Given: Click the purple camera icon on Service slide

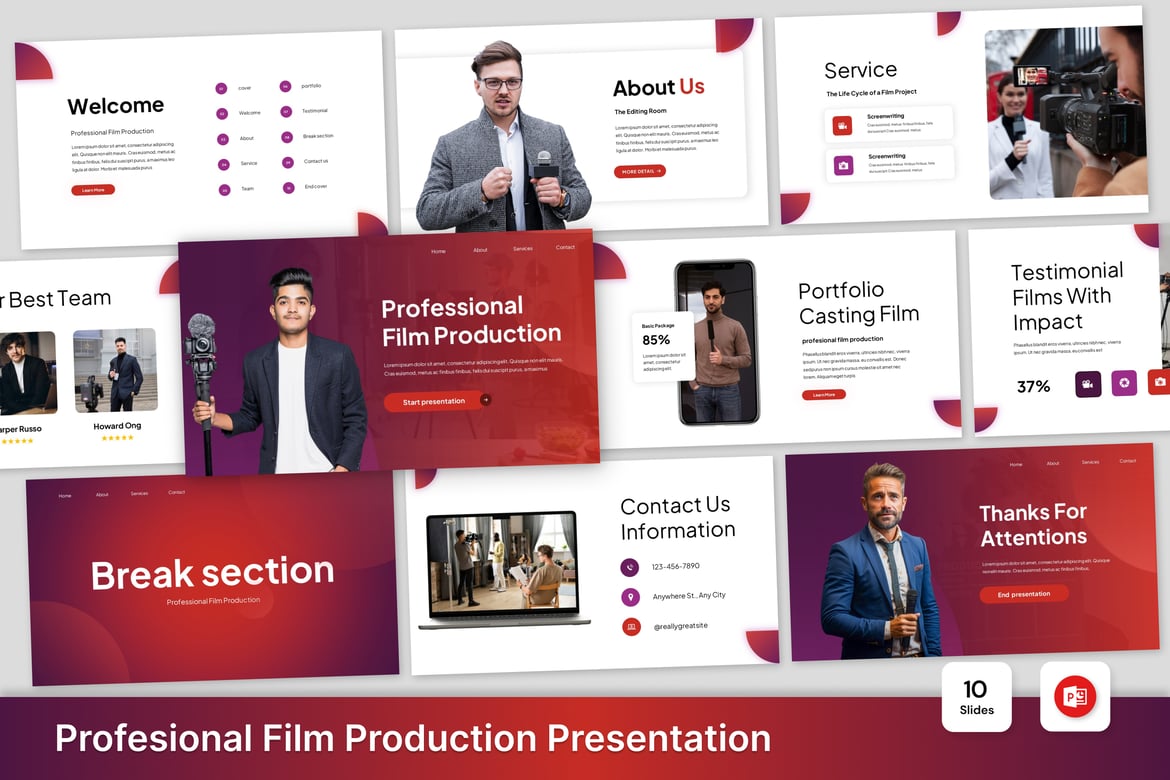Looking at the screenshot, I should click(x=843, y=165).
